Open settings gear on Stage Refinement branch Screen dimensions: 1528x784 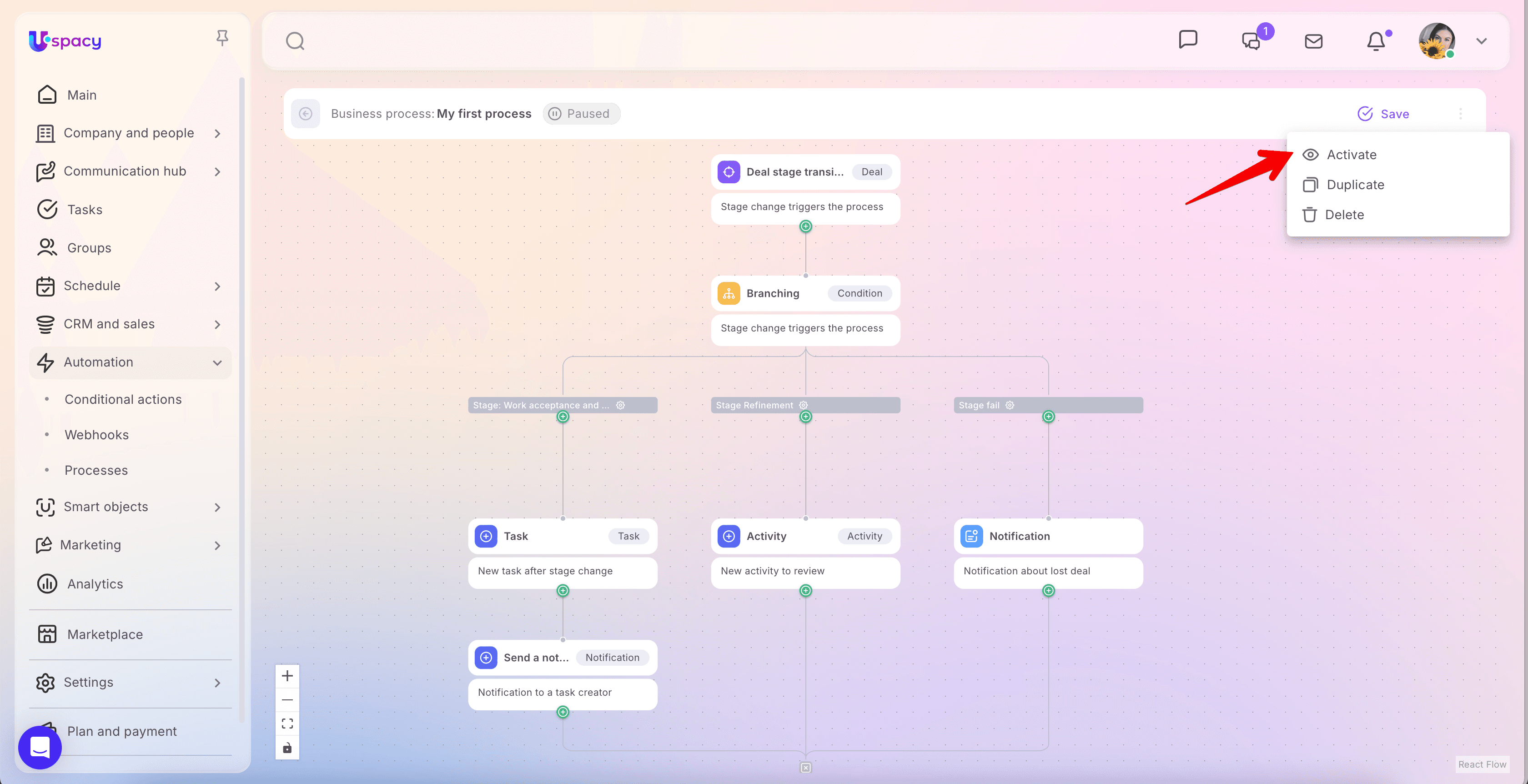click(803, 405)
